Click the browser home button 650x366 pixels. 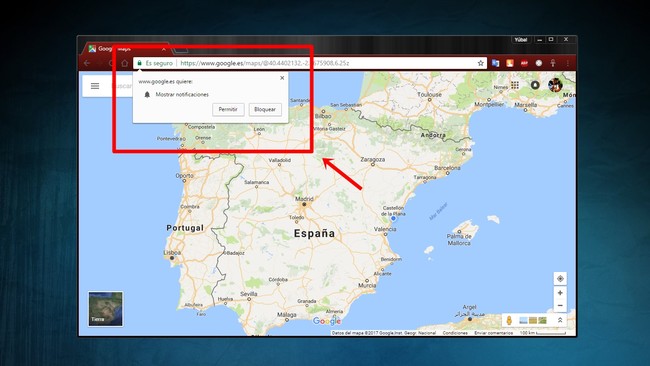[124, 63]
